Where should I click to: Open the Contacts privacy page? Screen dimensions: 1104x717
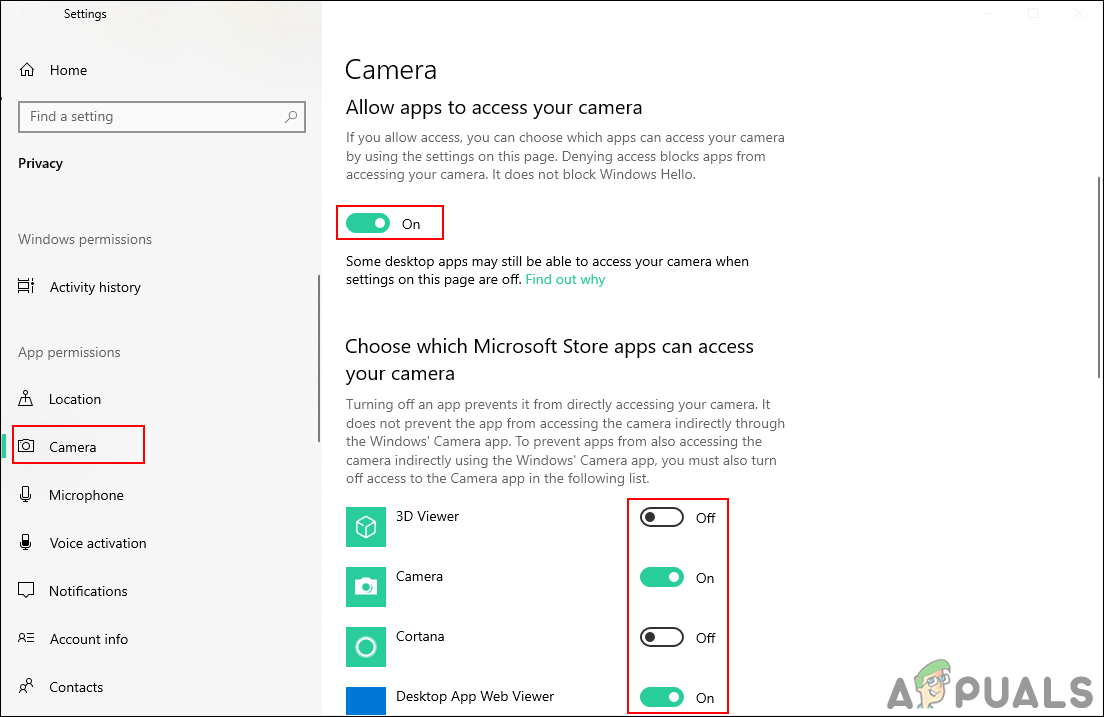point(76,687)
